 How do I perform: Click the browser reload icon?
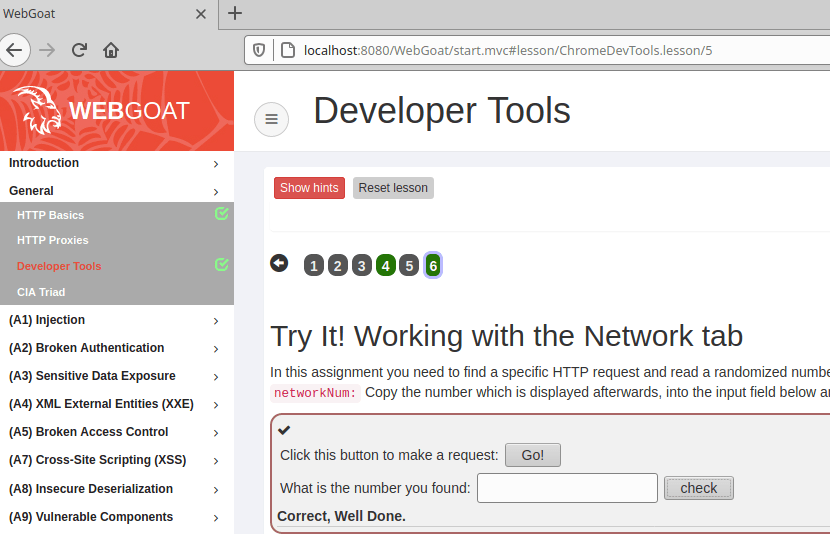click(x=79, y=50)
